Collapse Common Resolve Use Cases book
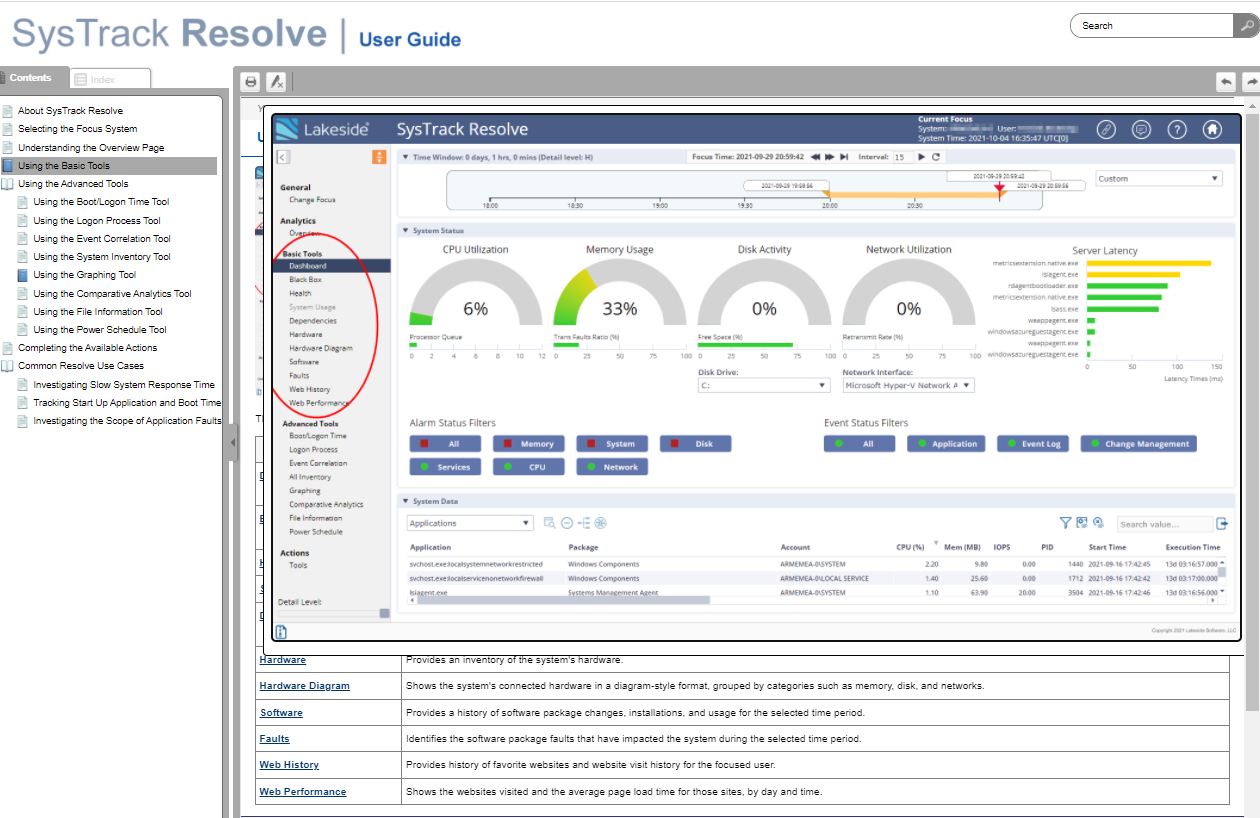This screenshot has width=1260, height=818. (x=7, y=366)
